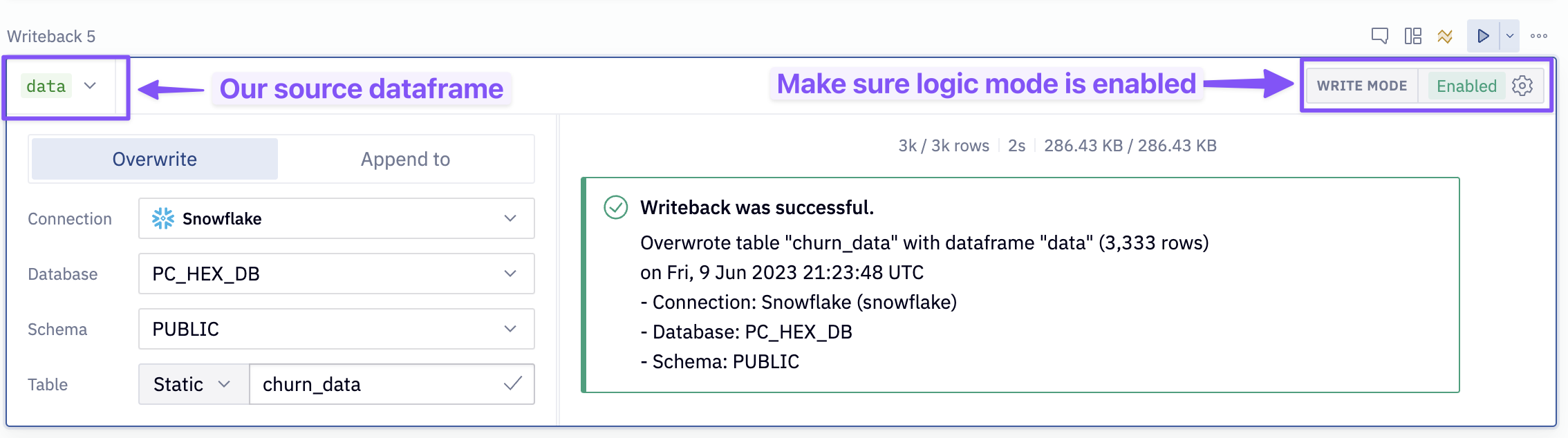1568x438 pixels.
Task: Open the data source dataframe dropdown
Action: point(90,86)
